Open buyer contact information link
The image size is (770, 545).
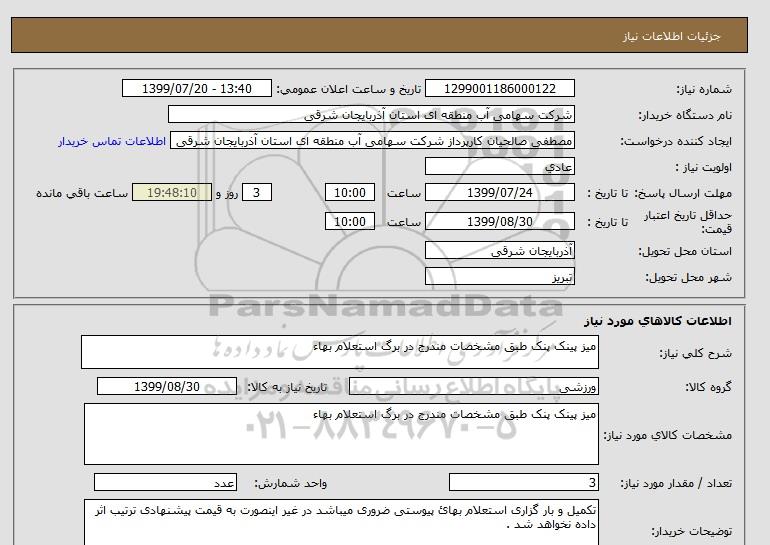[112, 141]
